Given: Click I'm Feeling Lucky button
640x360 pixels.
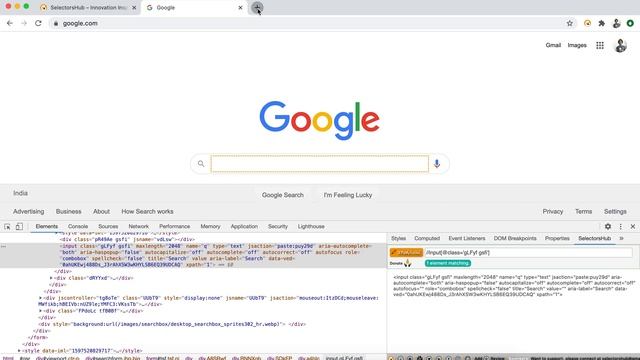Looking at the screenshot, I should pyautogui.click(x=348, y=195).
